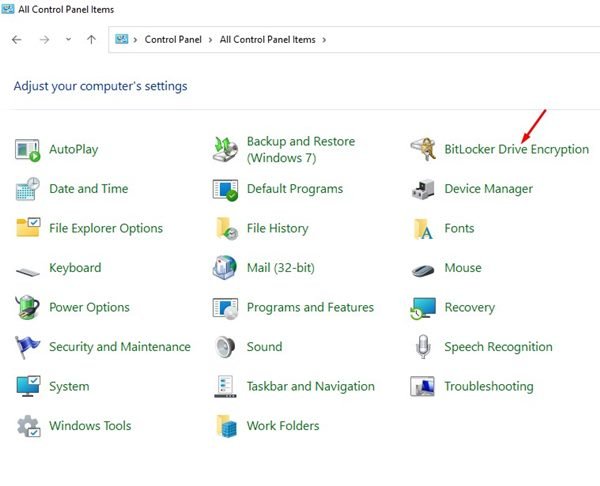Open the Date and Time link
600x486 pixels.
[x=88, y=189]
